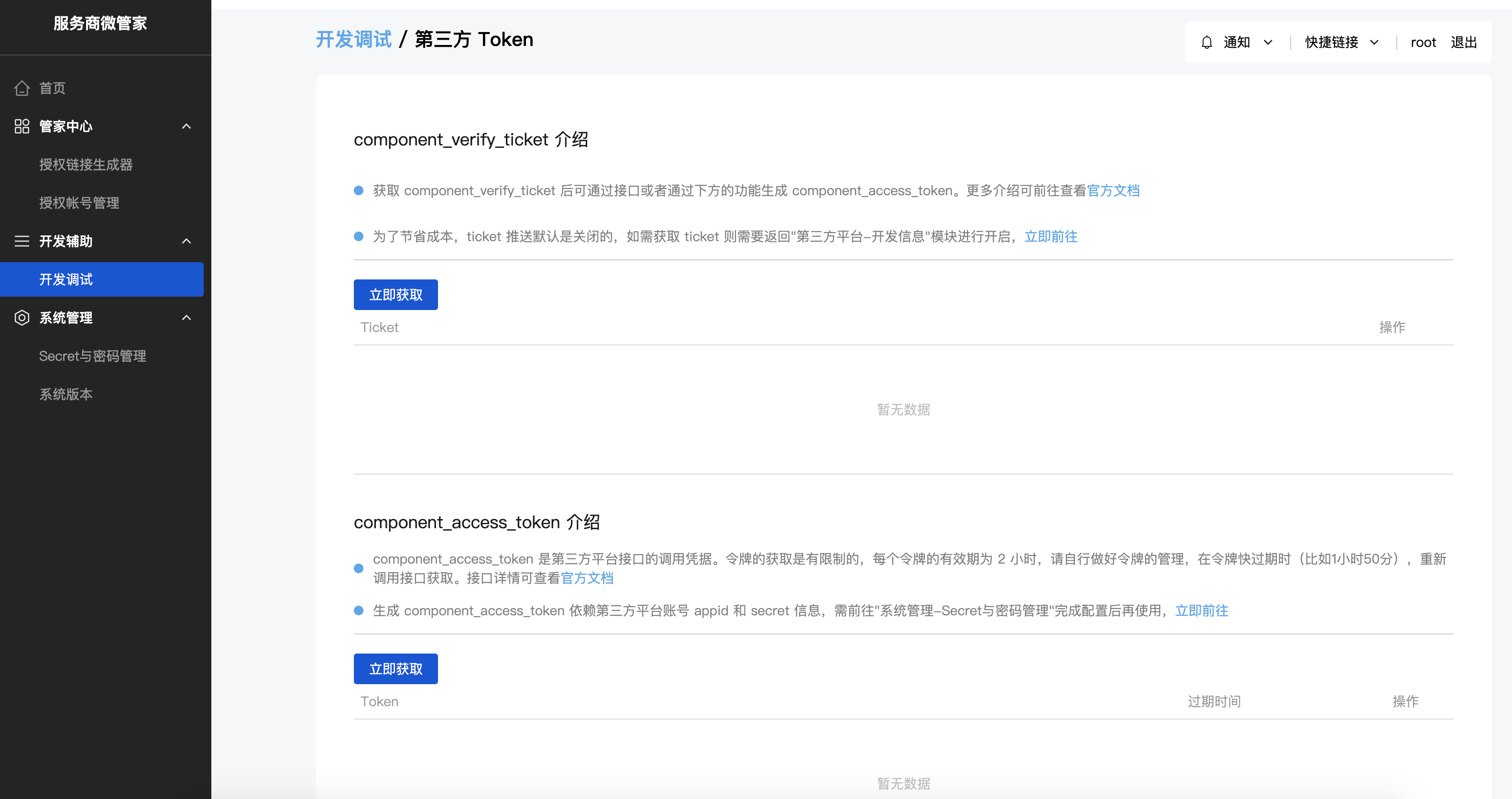Click the grid icon beside 管家中心

[x=22, y=126]
